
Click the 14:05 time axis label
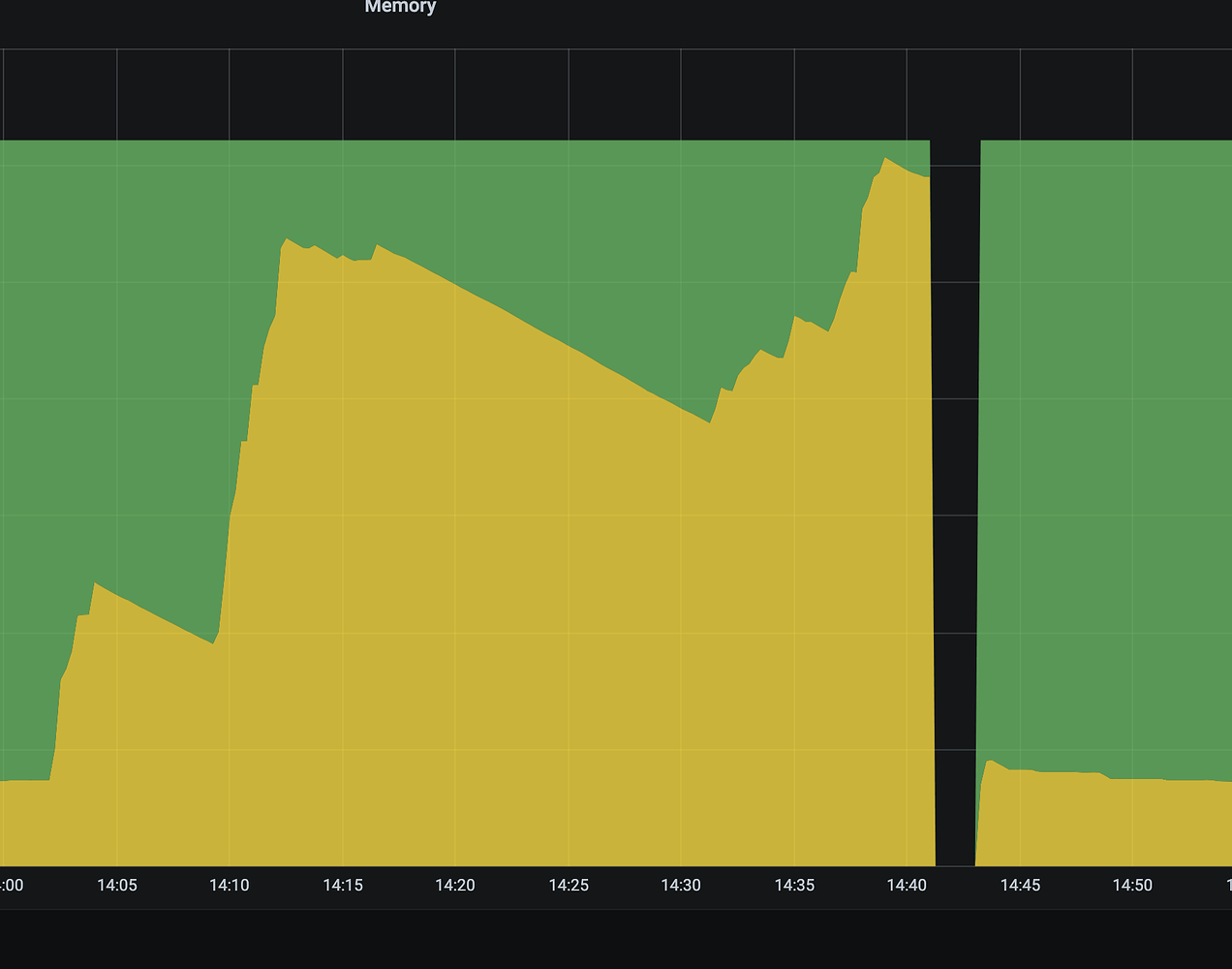pos(117,885)
